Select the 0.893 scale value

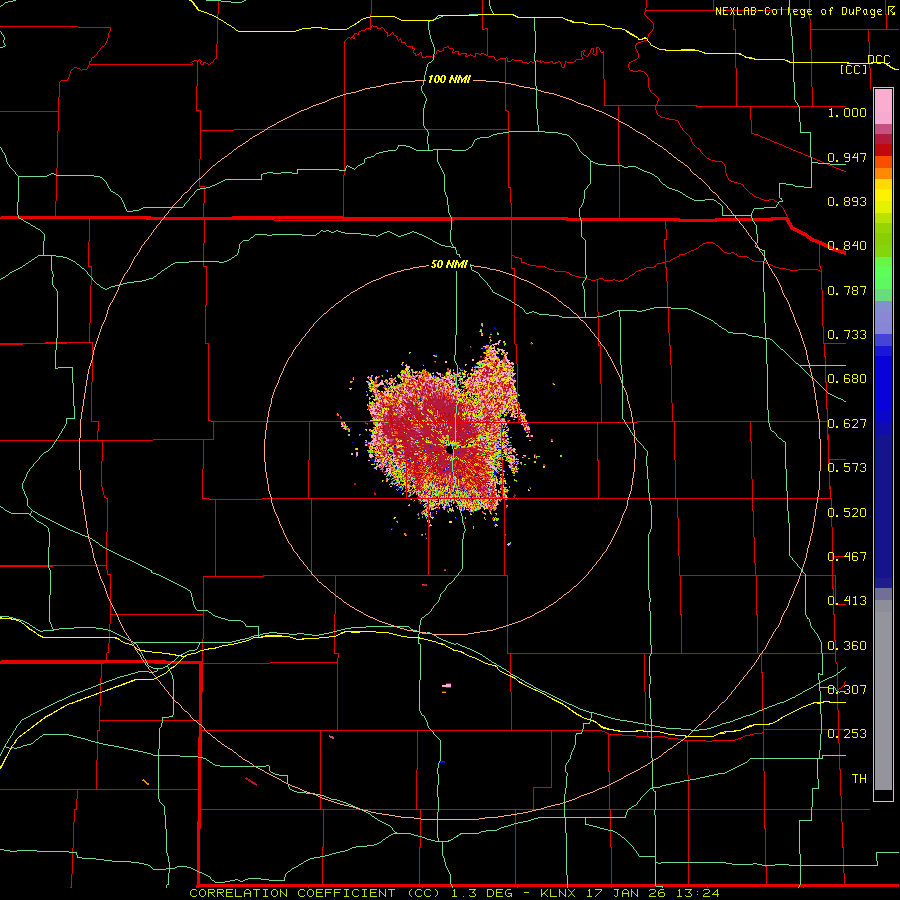(x=847, y=201)
